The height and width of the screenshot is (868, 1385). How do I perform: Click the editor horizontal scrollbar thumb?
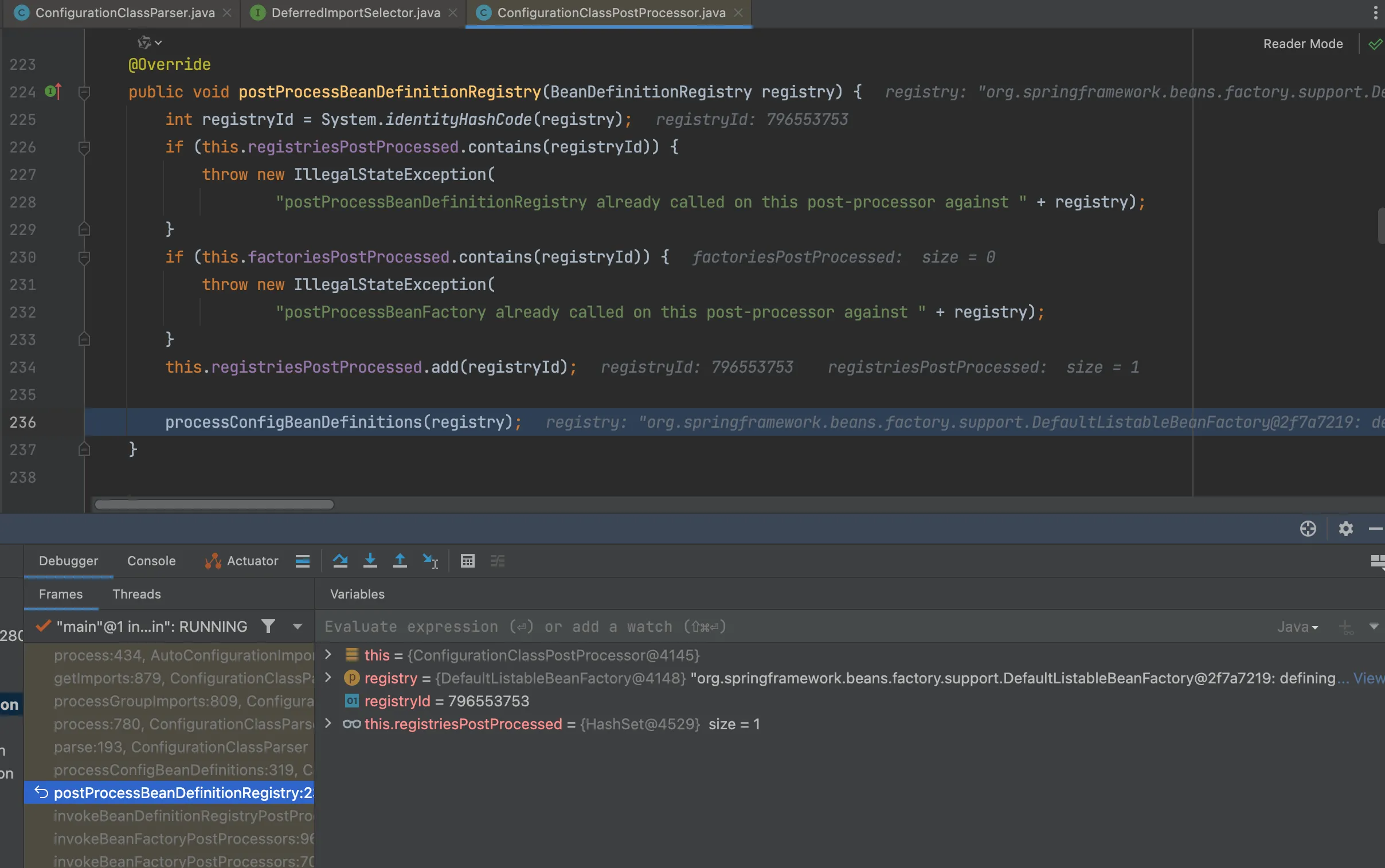(x=214, y=505)
